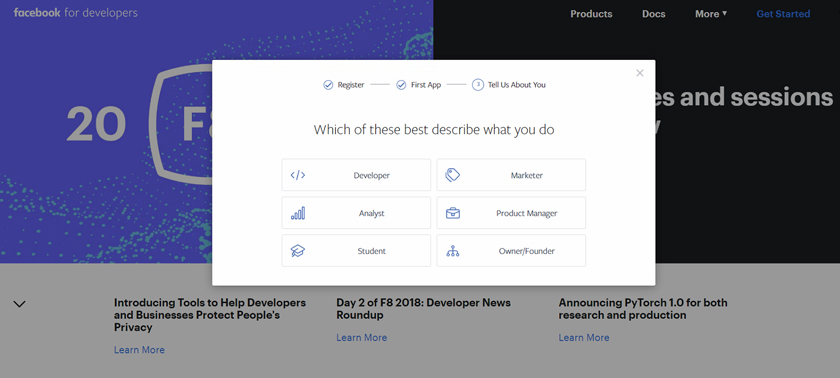Click headline Introducing Tools to Help Developers
Image resolution: width=840 pixels, height=378 pixels.
210,315
